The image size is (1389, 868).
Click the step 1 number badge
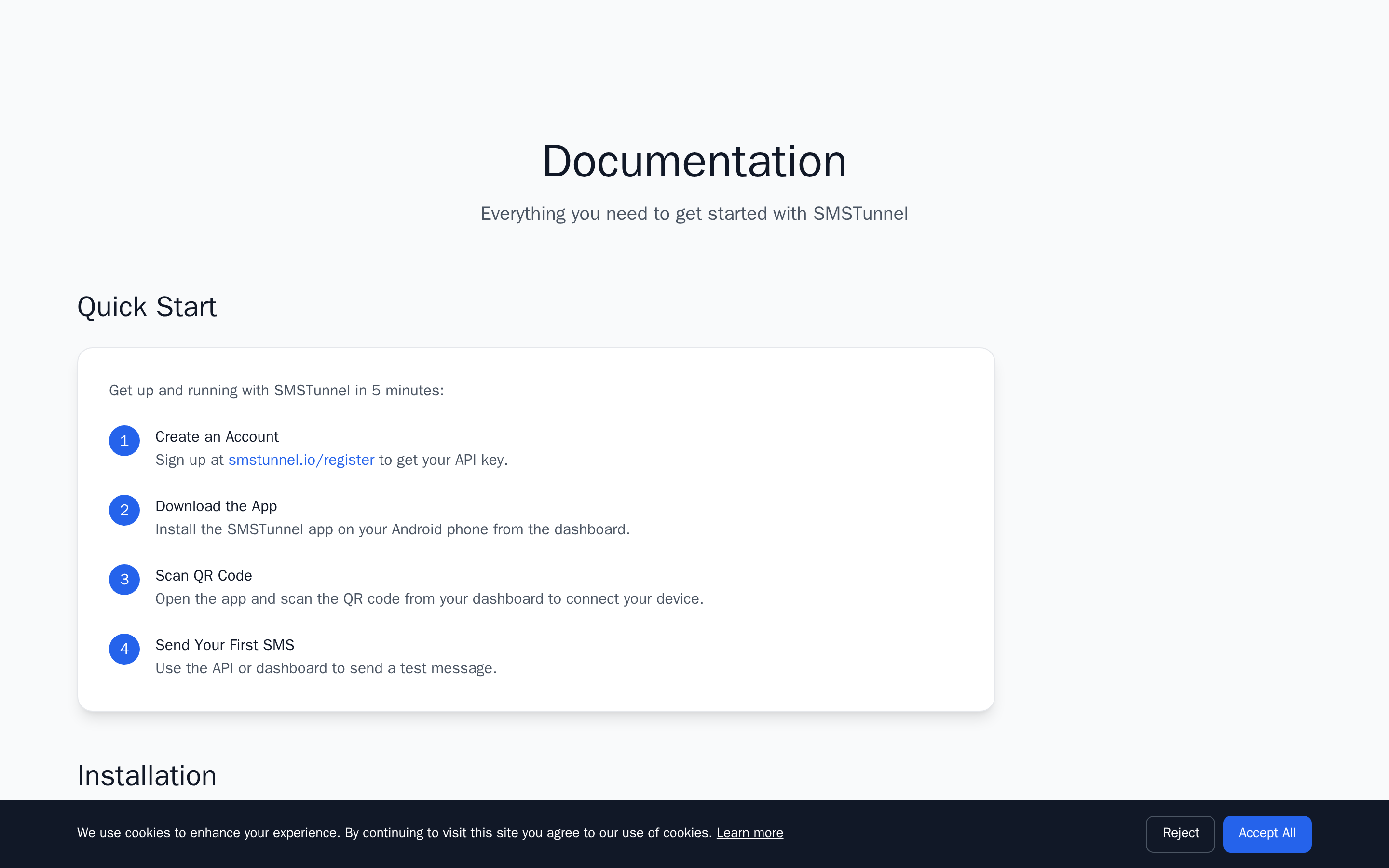[124, 441]
